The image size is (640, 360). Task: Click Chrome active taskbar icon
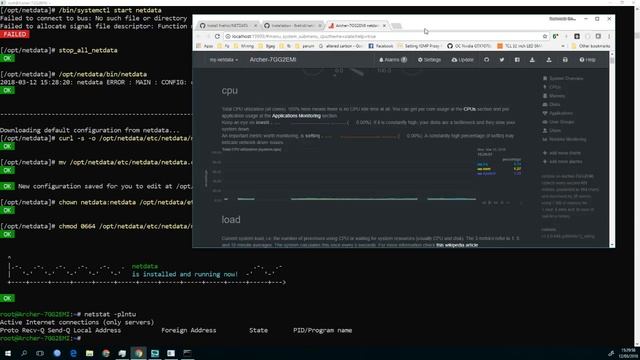[138, 353]
